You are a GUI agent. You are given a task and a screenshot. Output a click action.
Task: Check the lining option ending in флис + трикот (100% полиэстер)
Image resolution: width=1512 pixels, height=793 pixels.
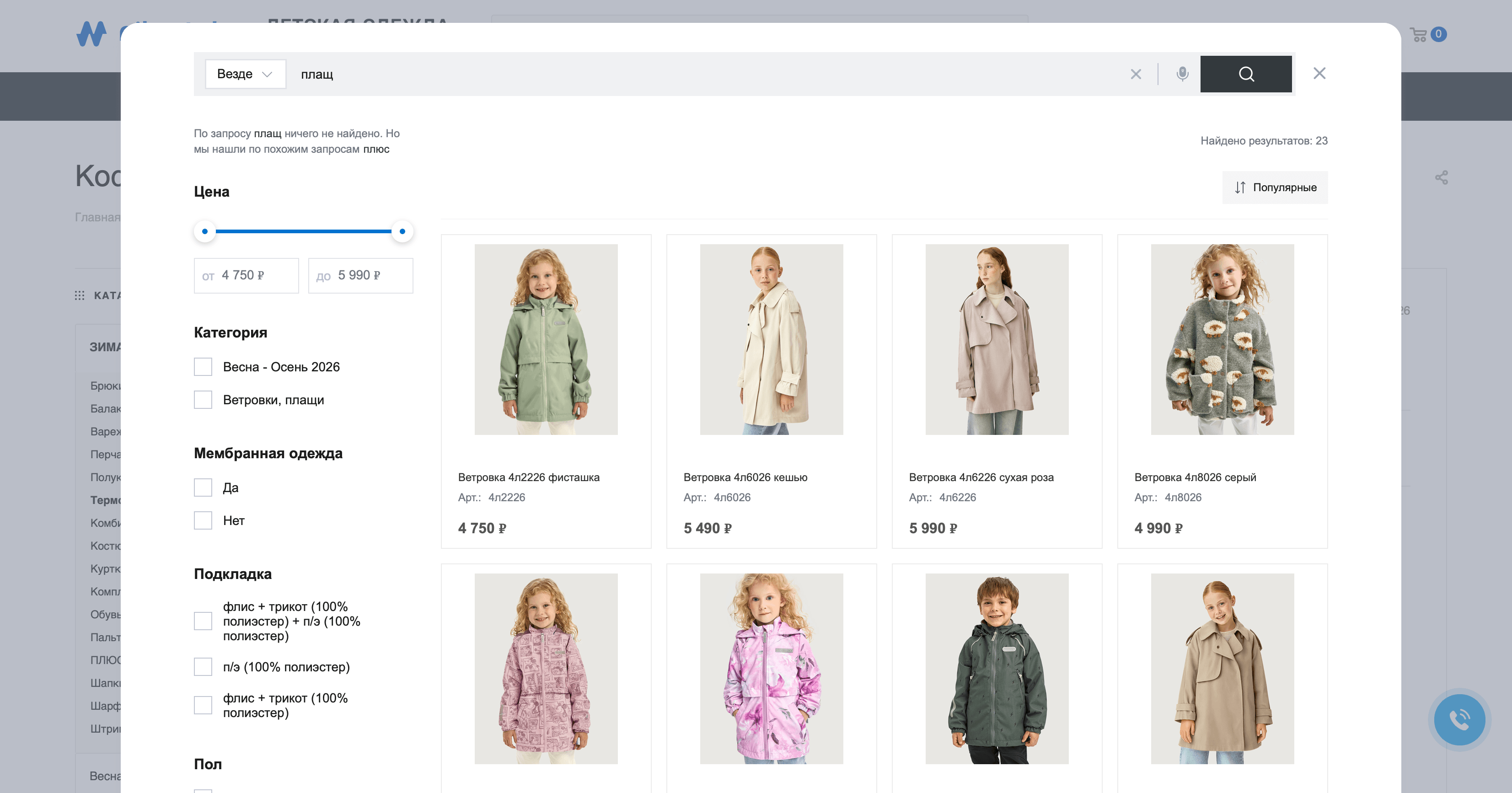203,705
